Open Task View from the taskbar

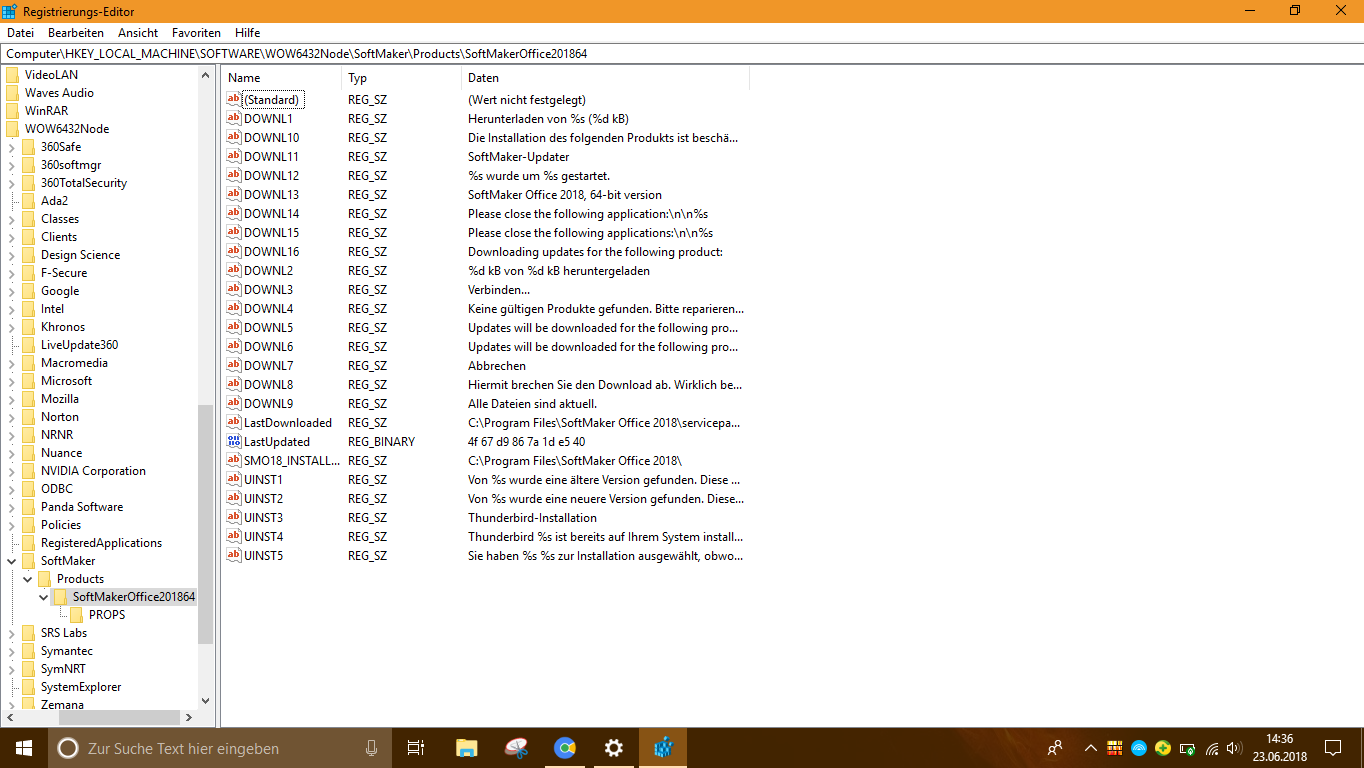pyautogui.click(x=416, y=748)
